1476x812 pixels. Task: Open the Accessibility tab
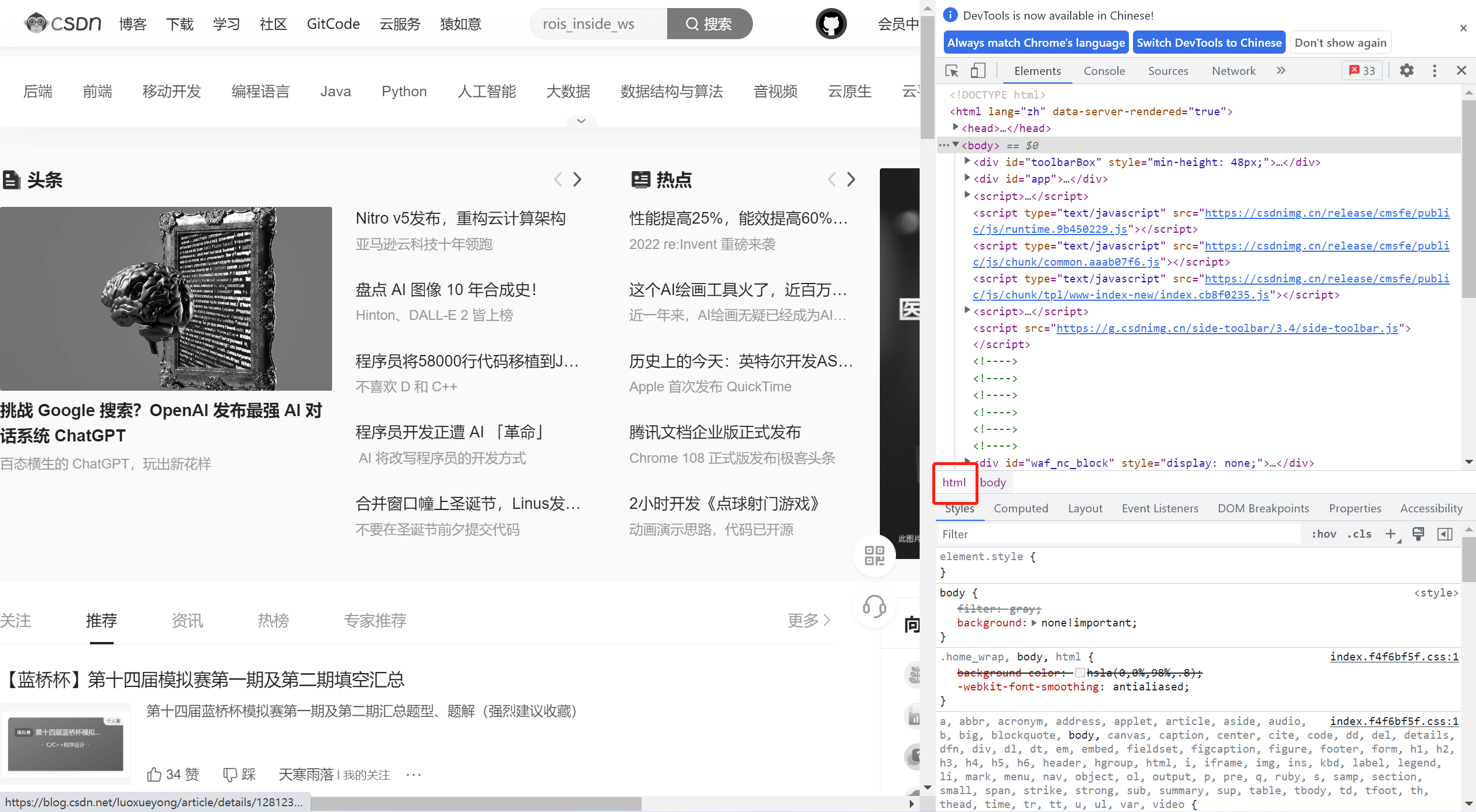pos(1431,508)
